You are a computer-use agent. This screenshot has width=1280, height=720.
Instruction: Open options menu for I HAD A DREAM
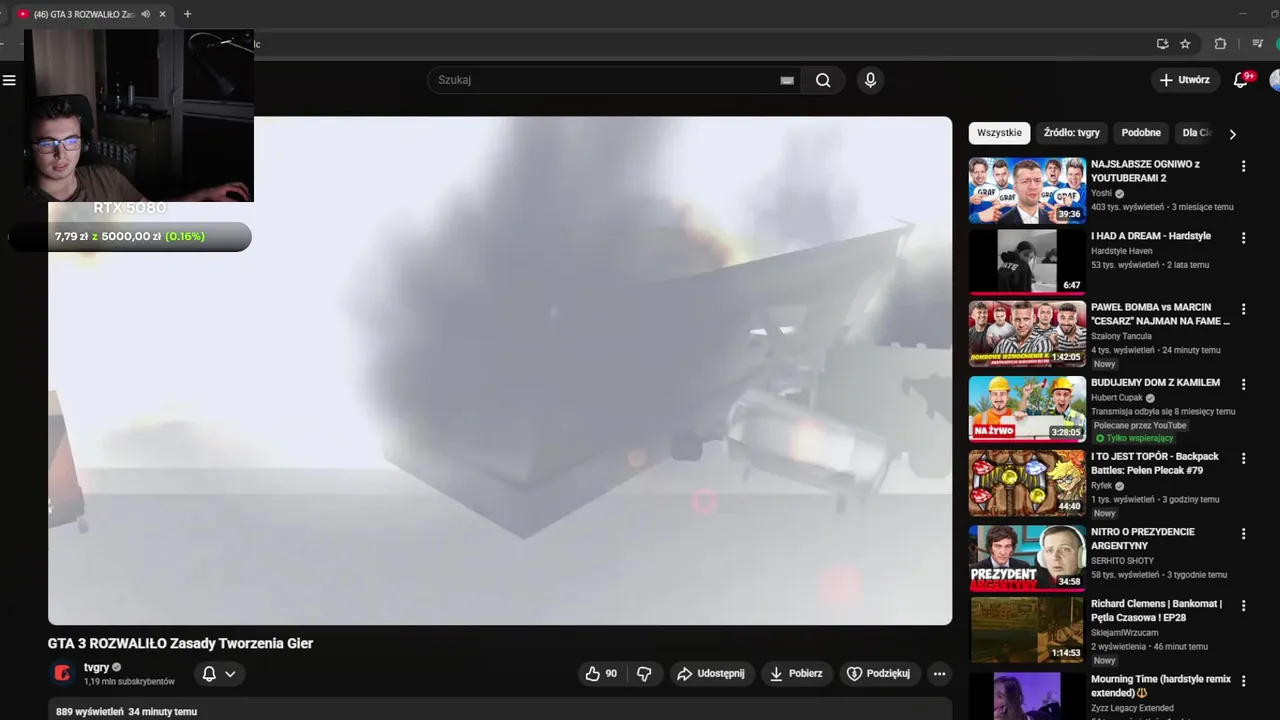click(x=1244, y=238)
